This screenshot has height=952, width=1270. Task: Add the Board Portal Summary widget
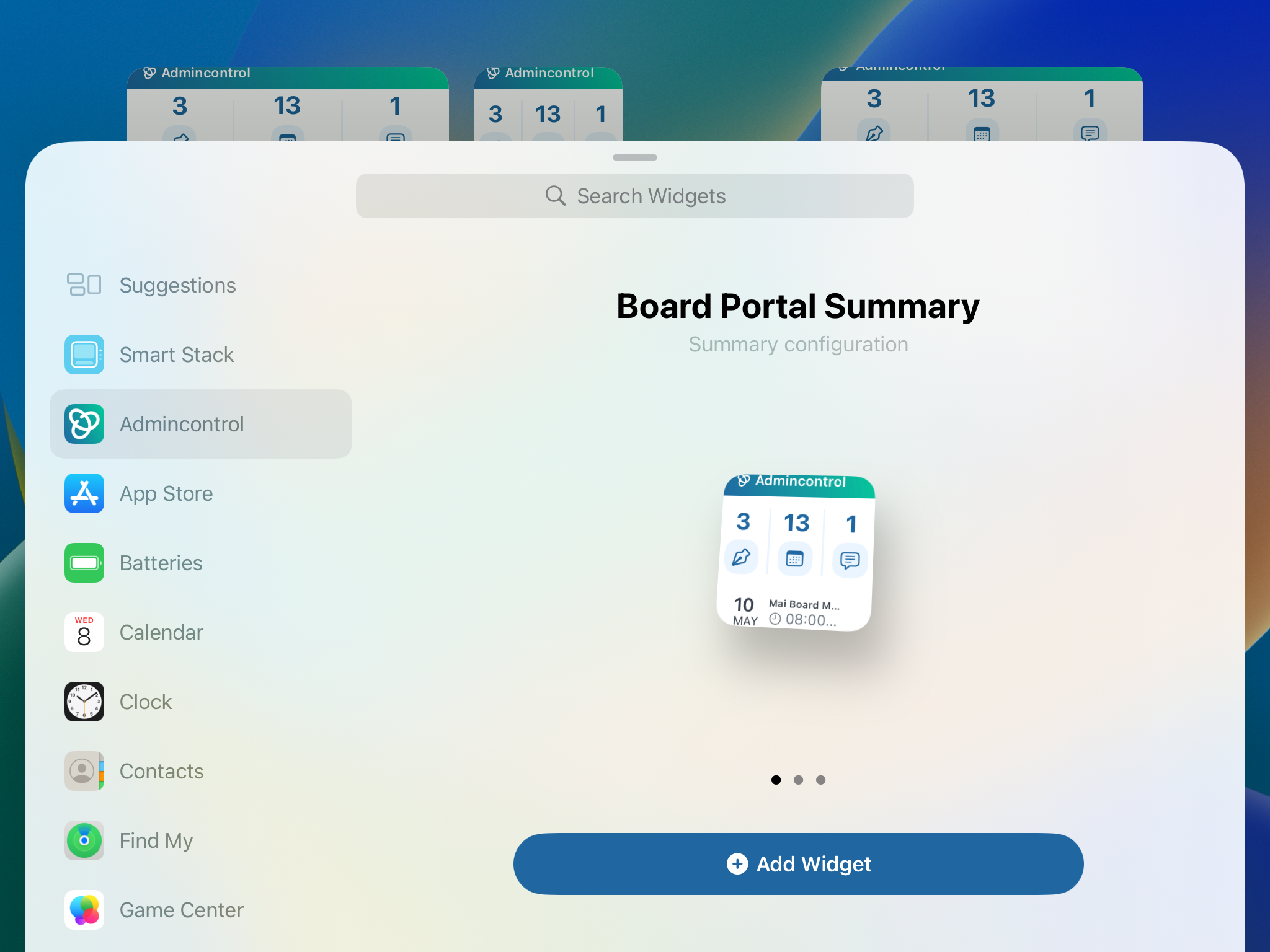799,864
